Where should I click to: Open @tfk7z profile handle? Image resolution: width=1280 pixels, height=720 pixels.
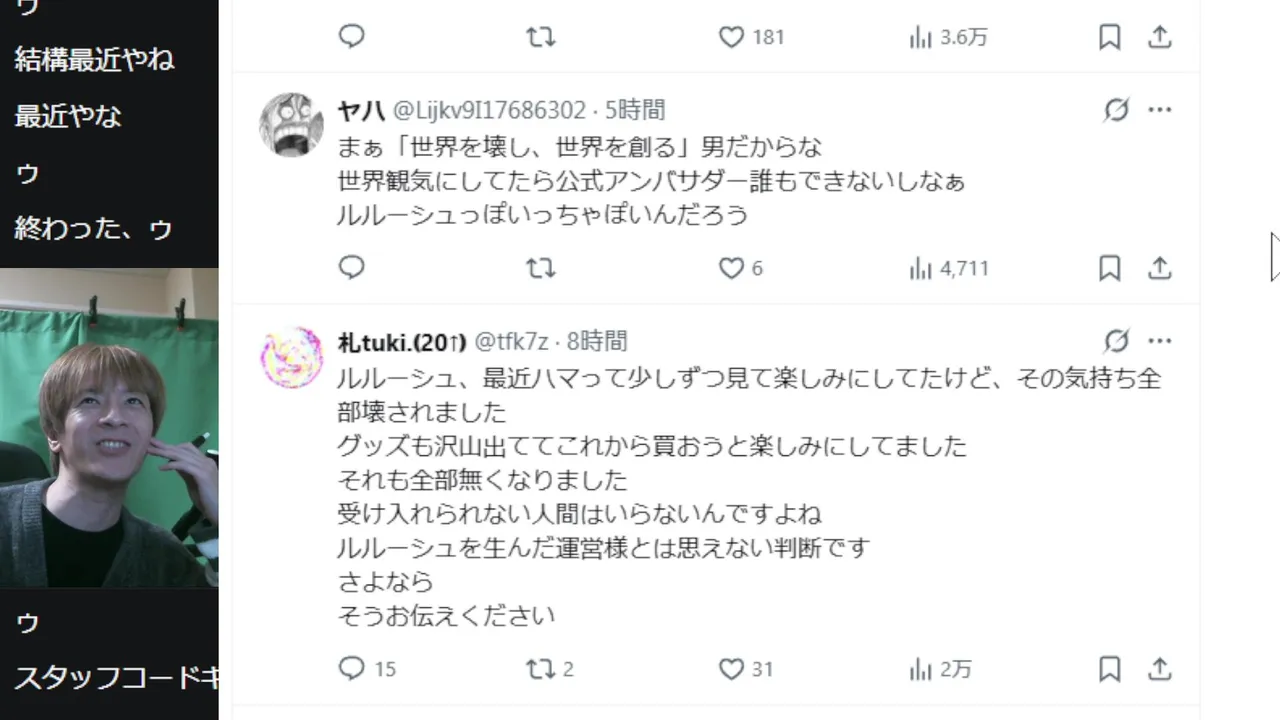[511, 341]
